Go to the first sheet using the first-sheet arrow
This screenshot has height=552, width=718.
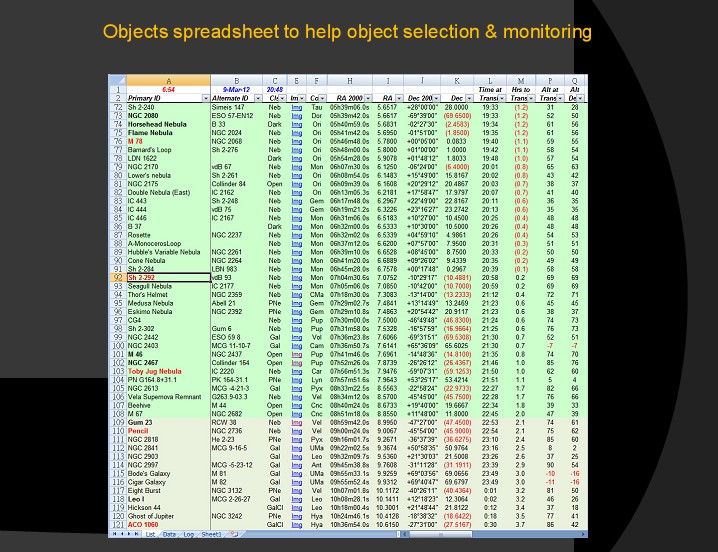114,534
